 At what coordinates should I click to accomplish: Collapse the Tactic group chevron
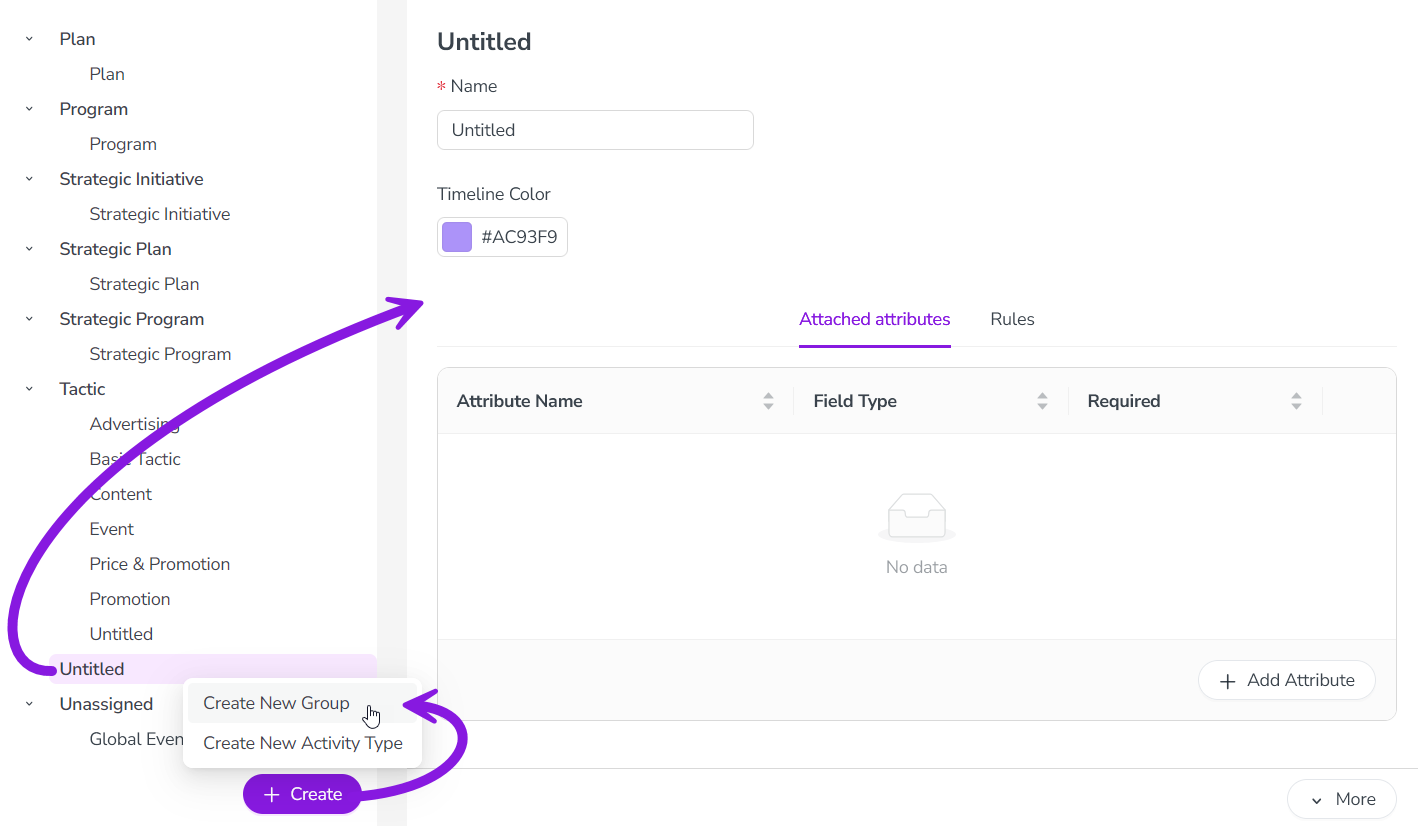pyautogui.click(x=29, y=389)
